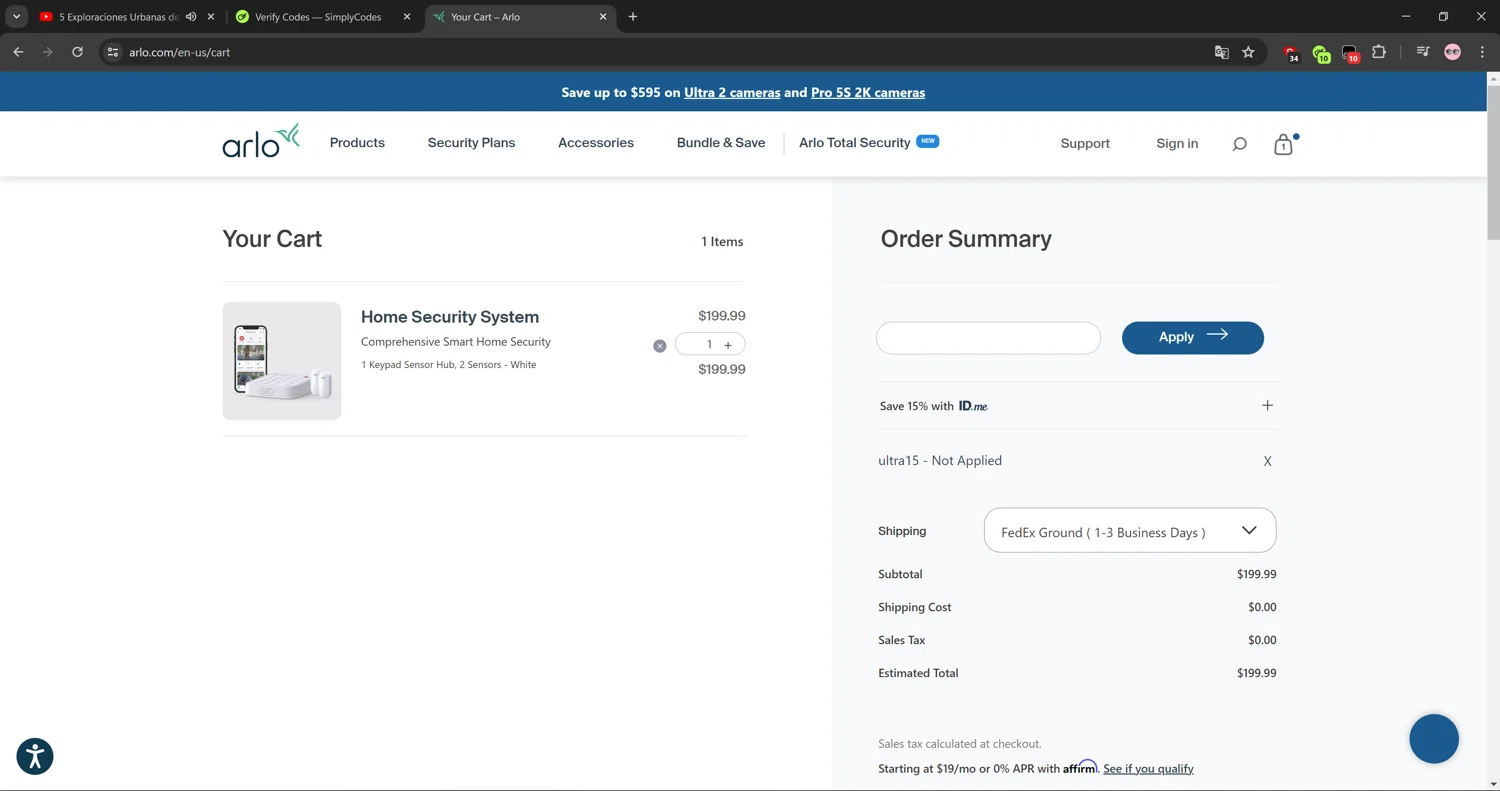Expand the Save 15% with ID.me section
The image size is (1500, 791).
(x=1267, y=405)
